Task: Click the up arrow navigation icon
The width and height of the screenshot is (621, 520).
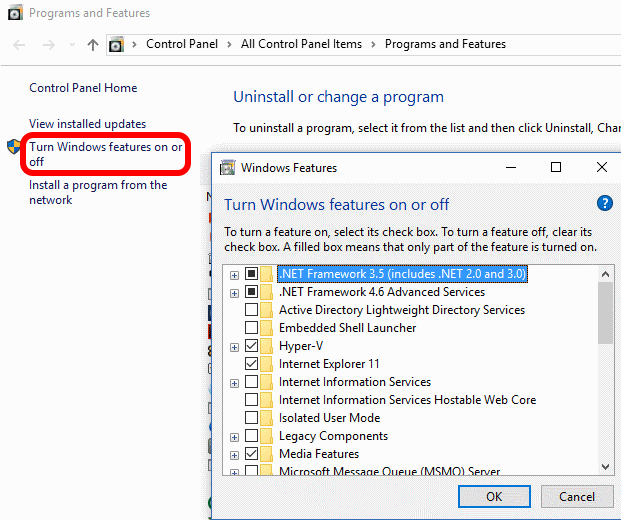Action: [x=93, y=45]
